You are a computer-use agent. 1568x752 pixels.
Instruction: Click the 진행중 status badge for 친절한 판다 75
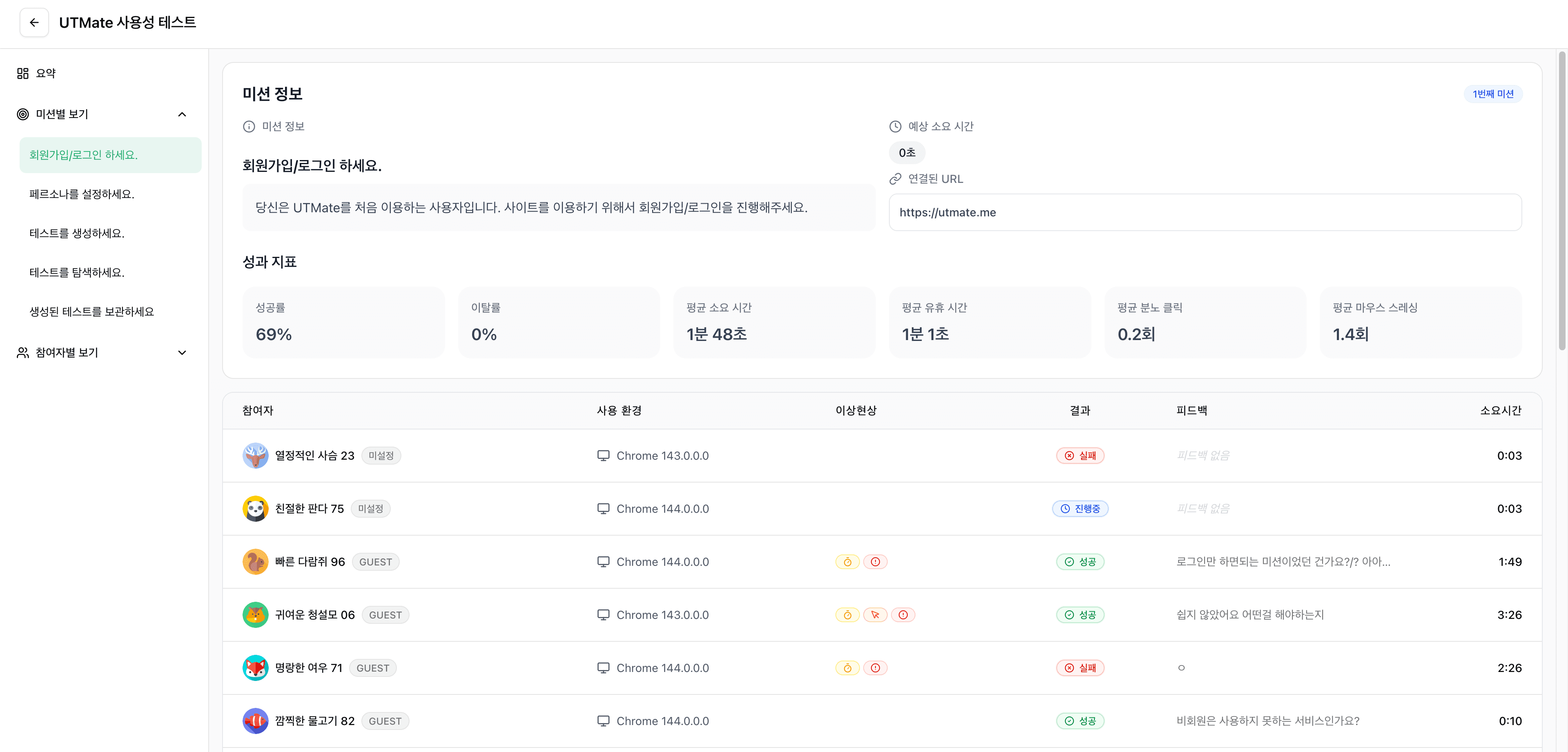1080,509
